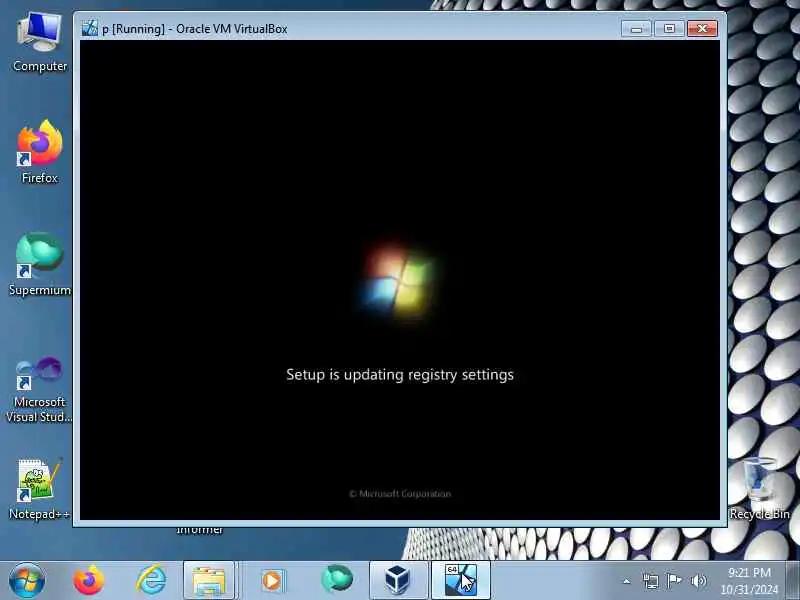Click the VirtualBox window title icon
The width and height of the screenshot is (800, 600).
point(90,28)
